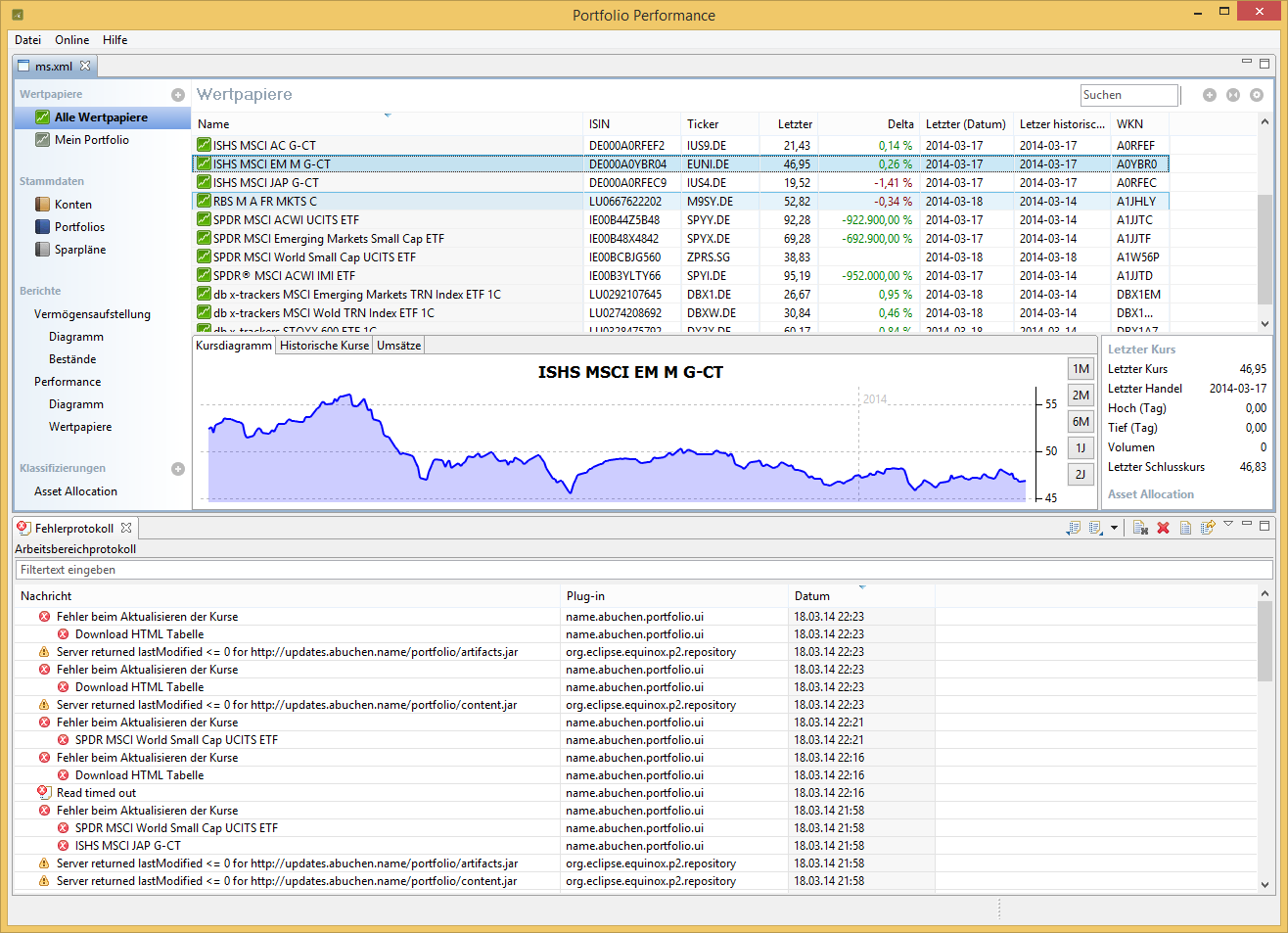Delete the error log with the red X icon

[x=1163, y=528]
